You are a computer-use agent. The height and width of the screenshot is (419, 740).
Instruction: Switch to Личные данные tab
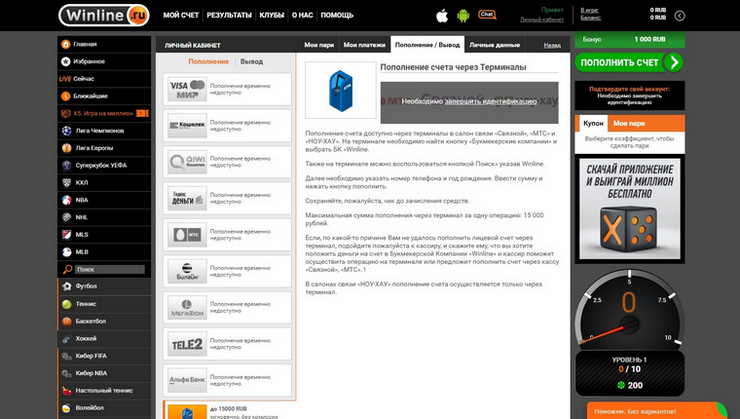coord(494,45)
